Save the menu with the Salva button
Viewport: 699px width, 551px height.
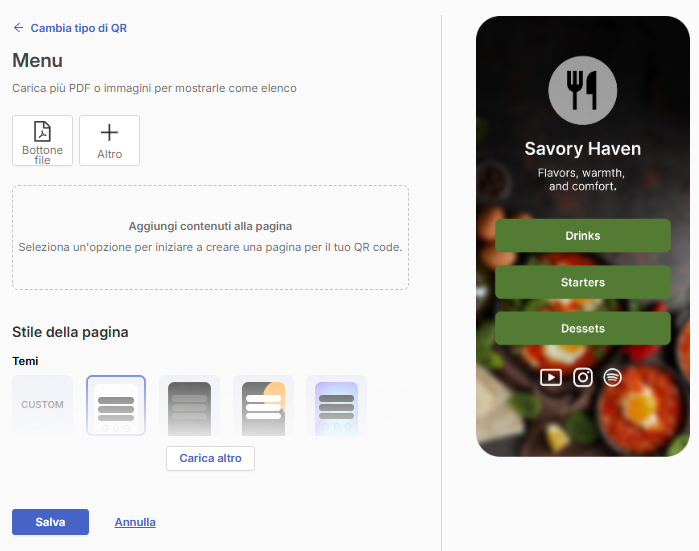coord(50,522)
